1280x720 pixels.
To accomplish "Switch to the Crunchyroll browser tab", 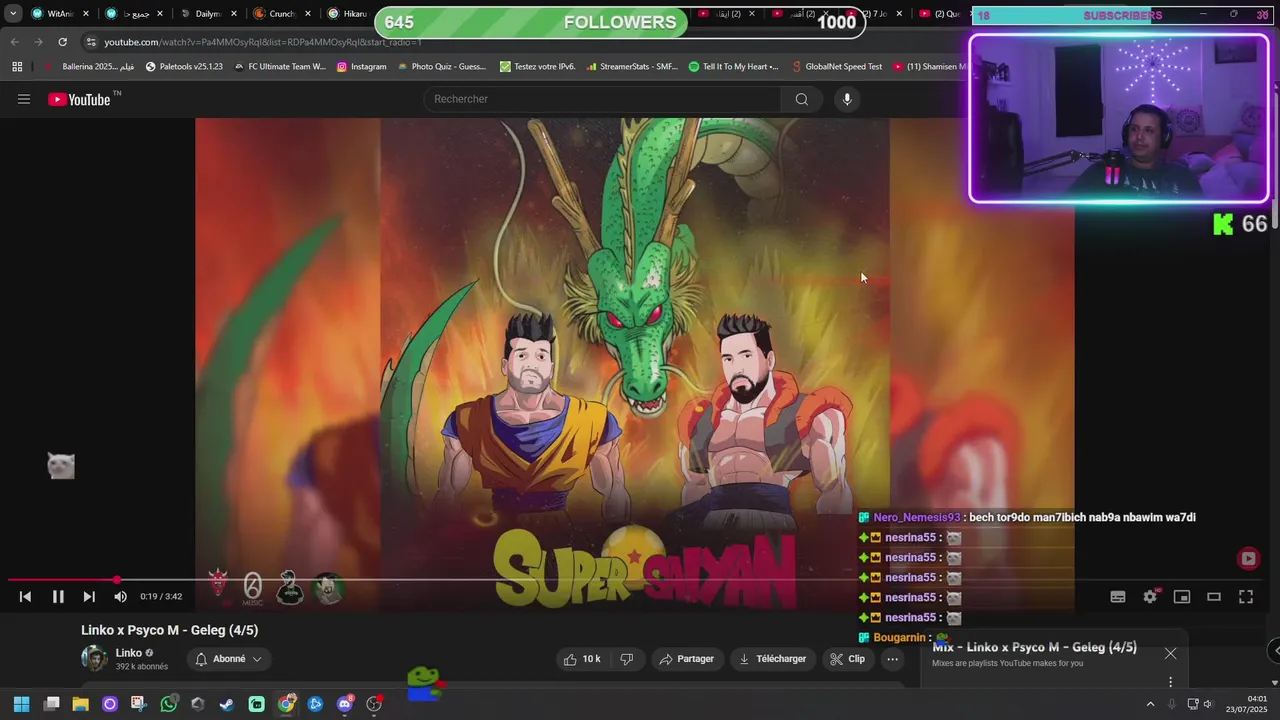I will (x=280, y=14).
